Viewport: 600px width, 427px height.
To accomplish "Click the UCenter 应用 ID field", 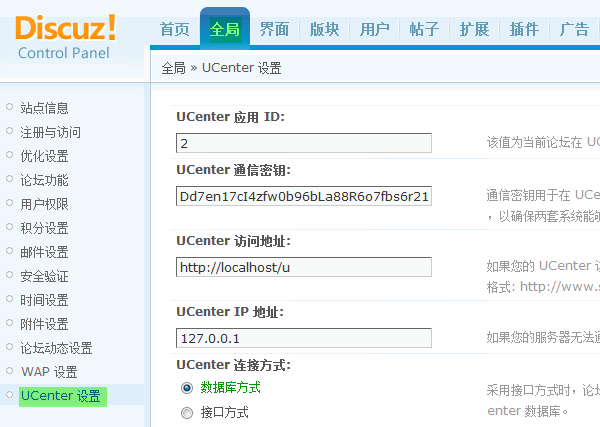I will (303, 143).
